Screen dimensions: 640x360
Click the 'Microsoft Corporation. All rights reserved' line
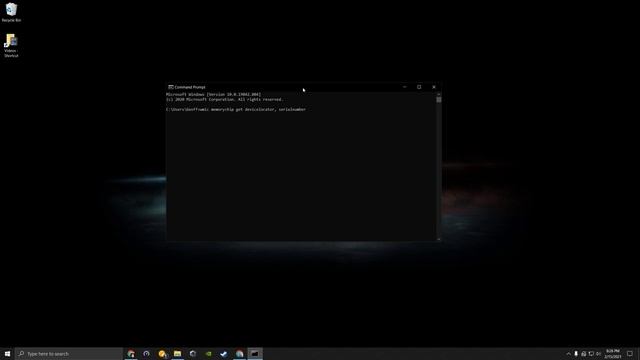tap(224, 99)
